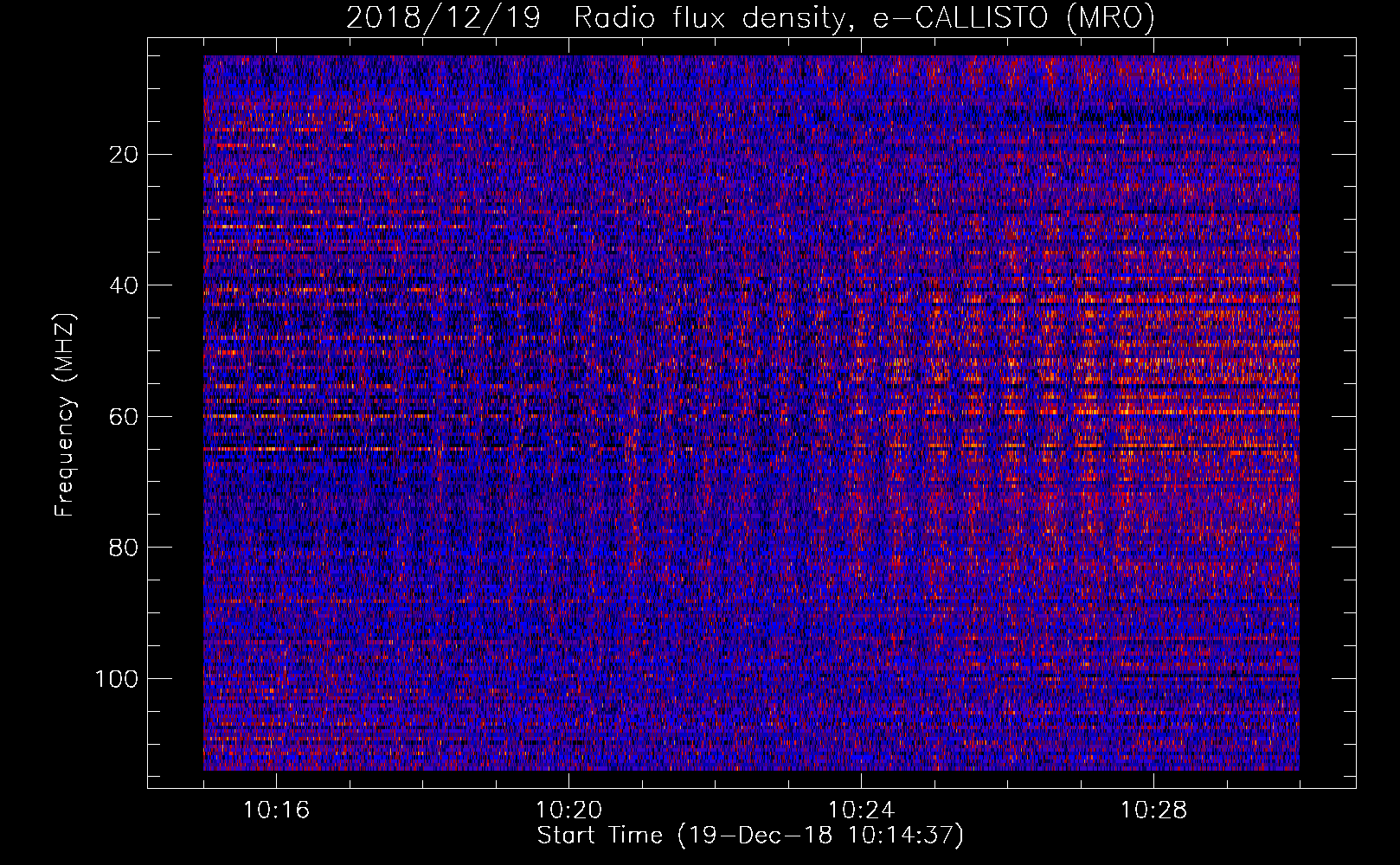Select the 'Frequency (MHZ)' axis label
The width and height of the screenshot is (1400, 865).
tap(66, 415)
